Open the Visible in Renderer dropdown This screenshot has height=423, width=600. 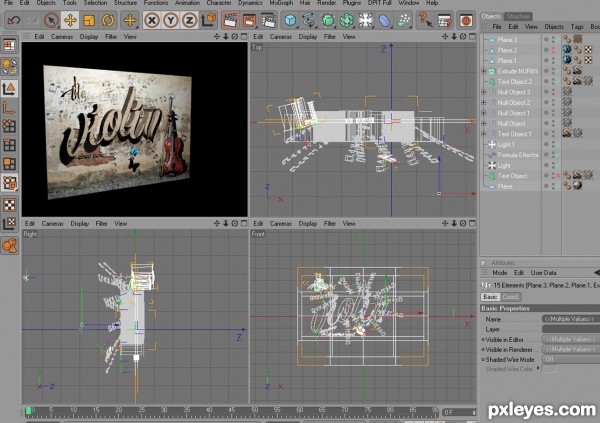pos(571,350)
